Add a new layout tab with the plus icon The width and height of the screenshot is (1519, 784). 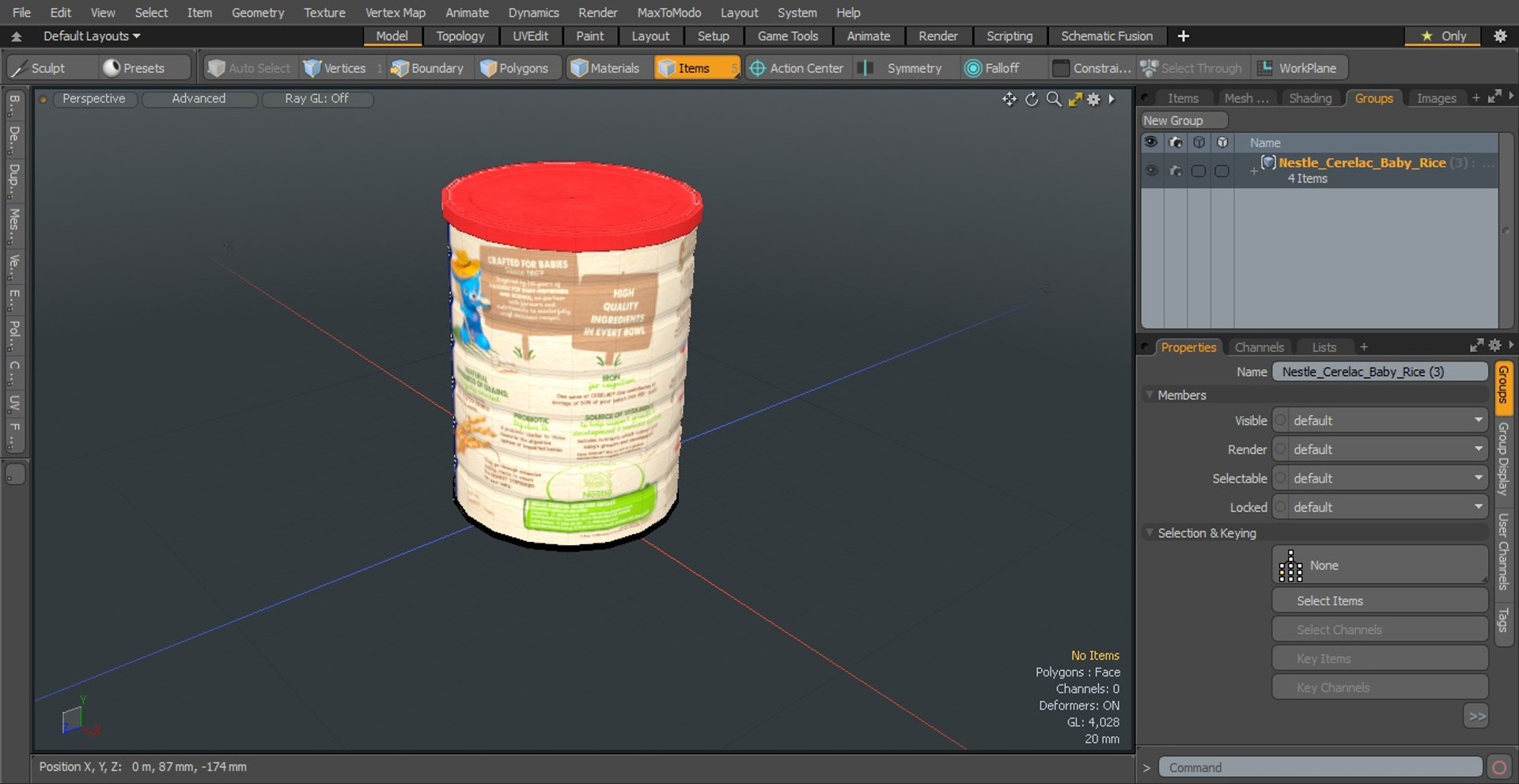pos(1184,36)
